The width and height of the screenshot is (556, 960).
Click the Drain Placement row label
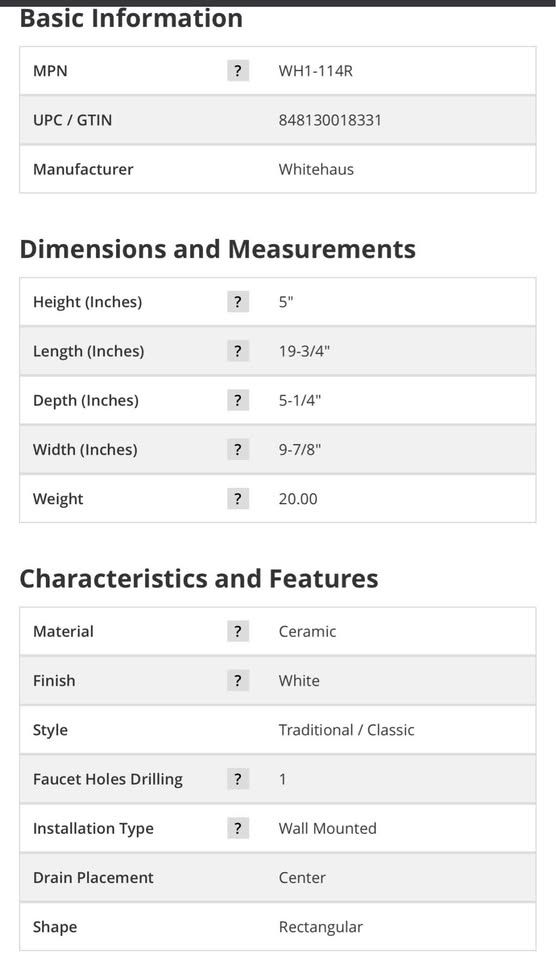[93, 877]
